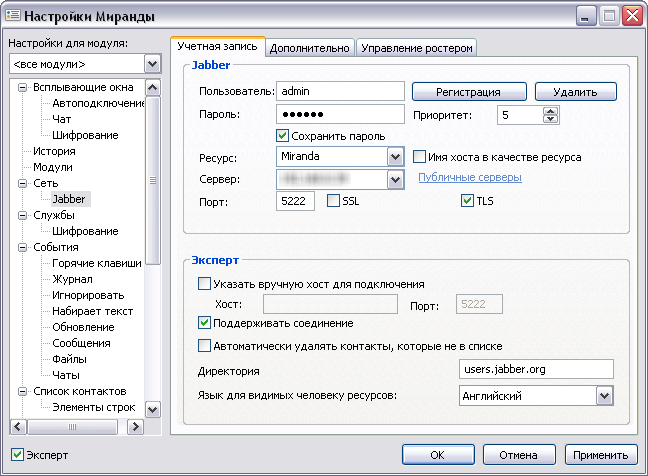
Task: Uncheck the TLS checkbox
Action: (467, 202)
